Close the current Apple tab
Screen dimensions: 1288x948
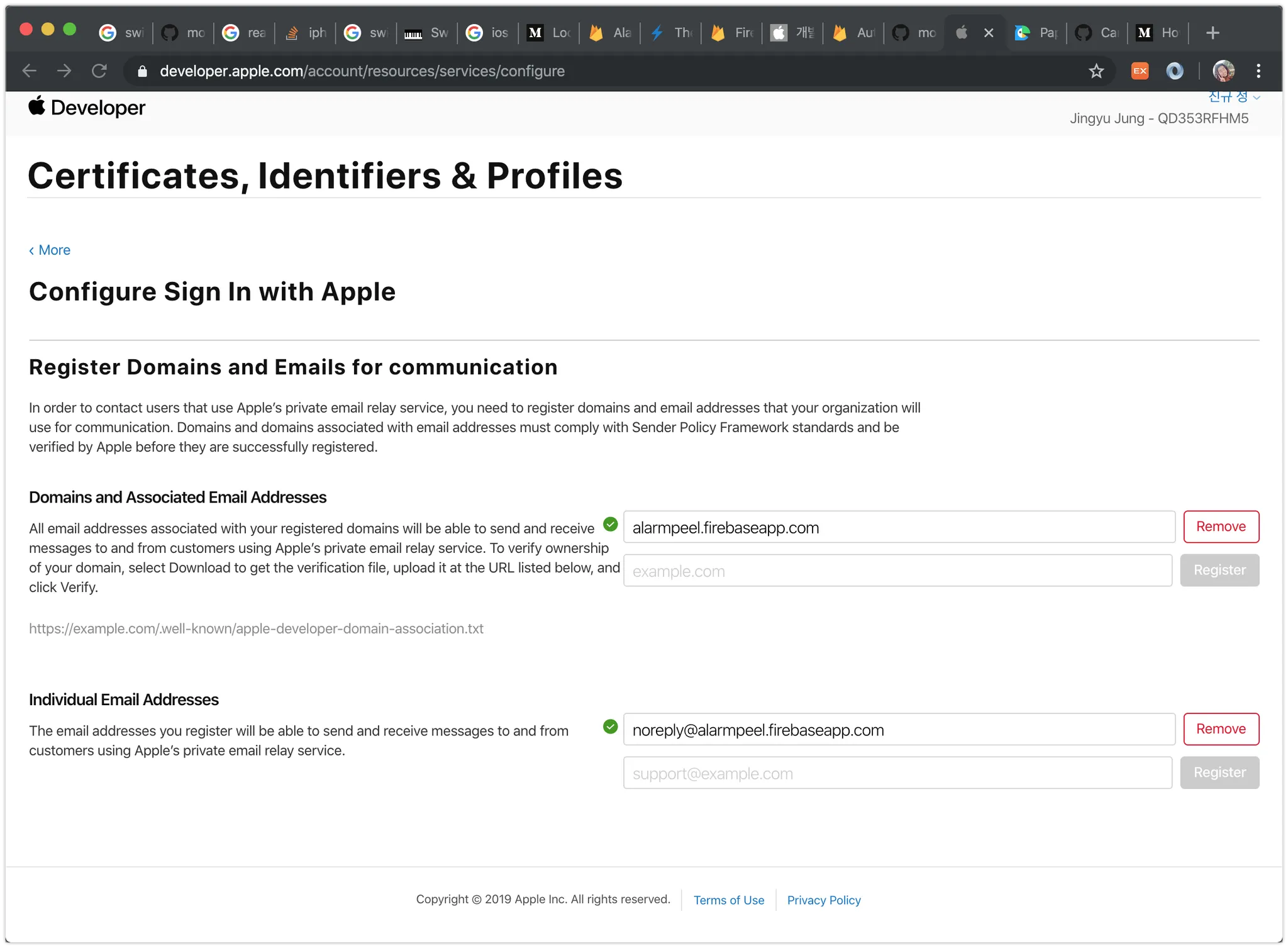[x=989, y=33]
